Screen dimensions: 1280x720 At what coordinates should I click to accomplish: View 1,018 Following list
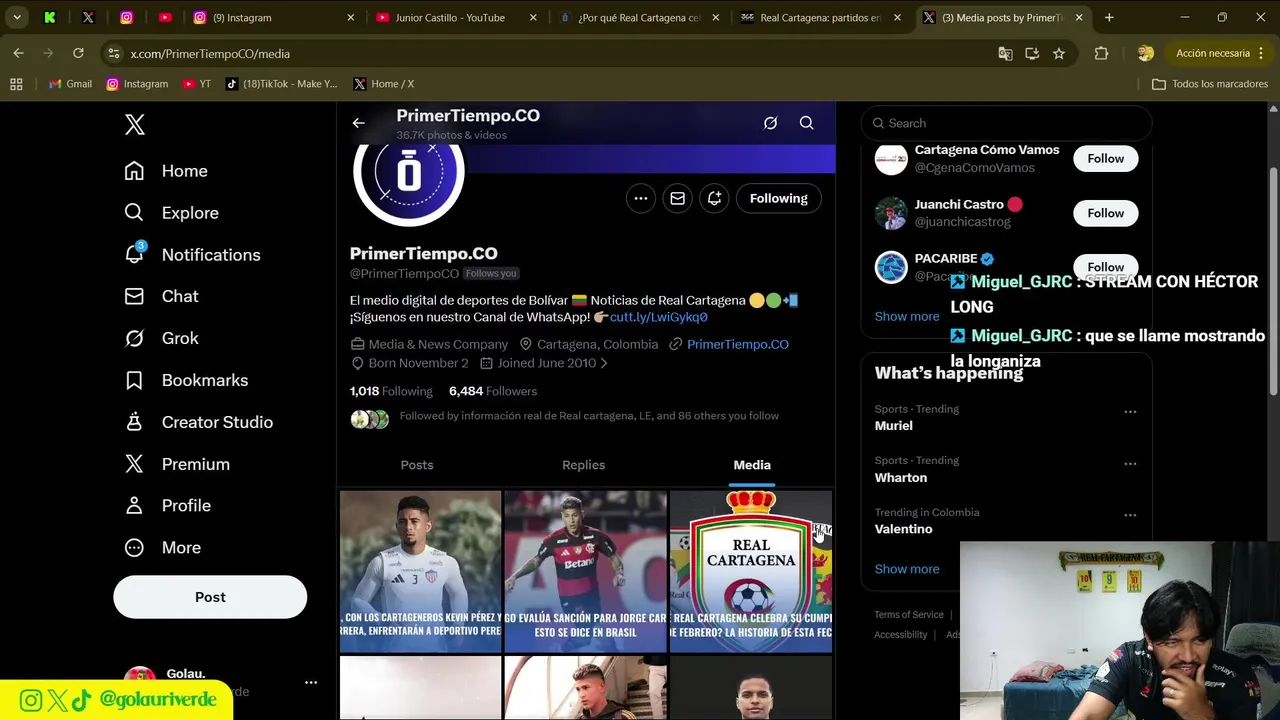tap(391, 391)
